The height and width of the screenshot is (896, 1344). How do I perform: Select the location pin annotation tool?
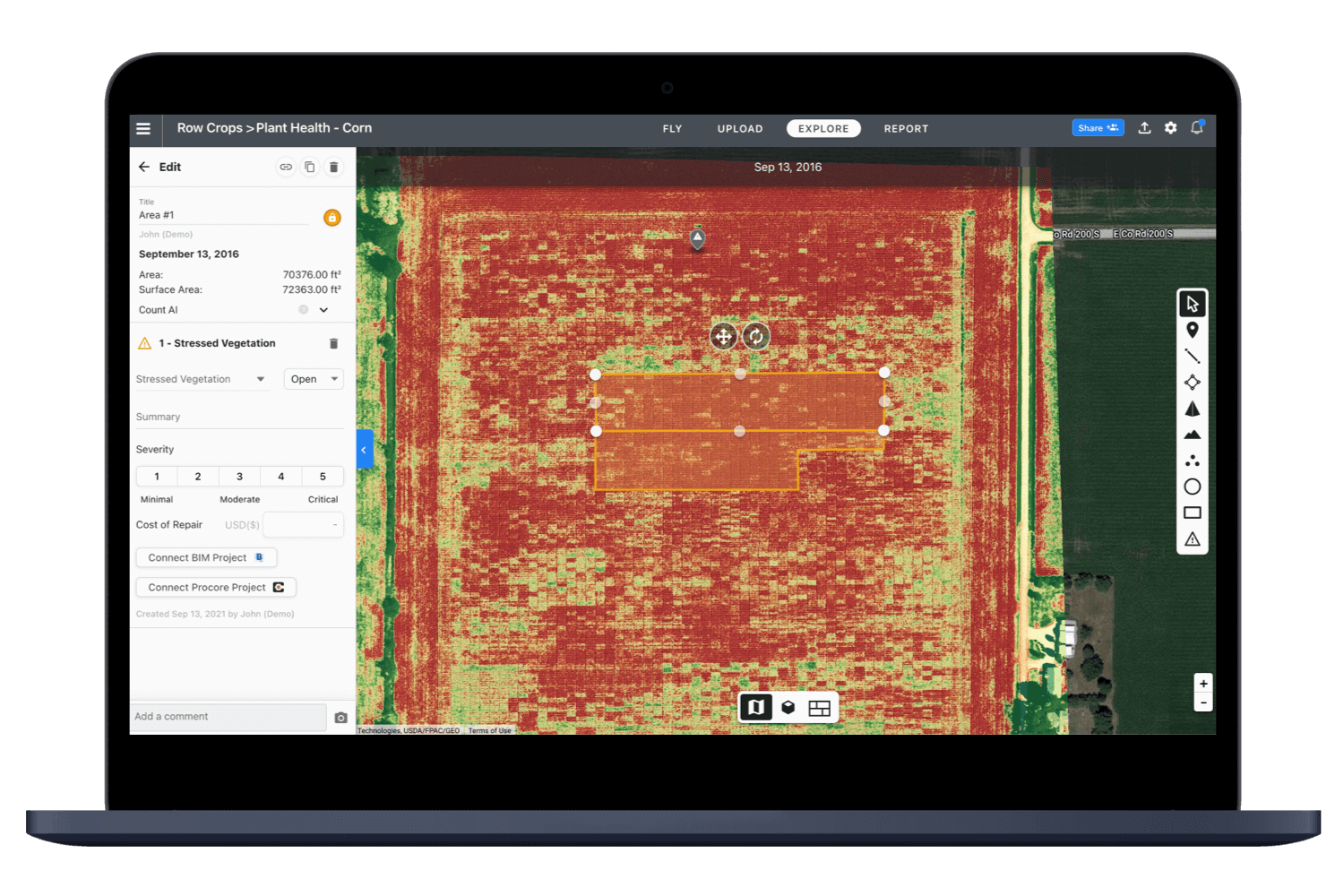tap(1192, 330)
